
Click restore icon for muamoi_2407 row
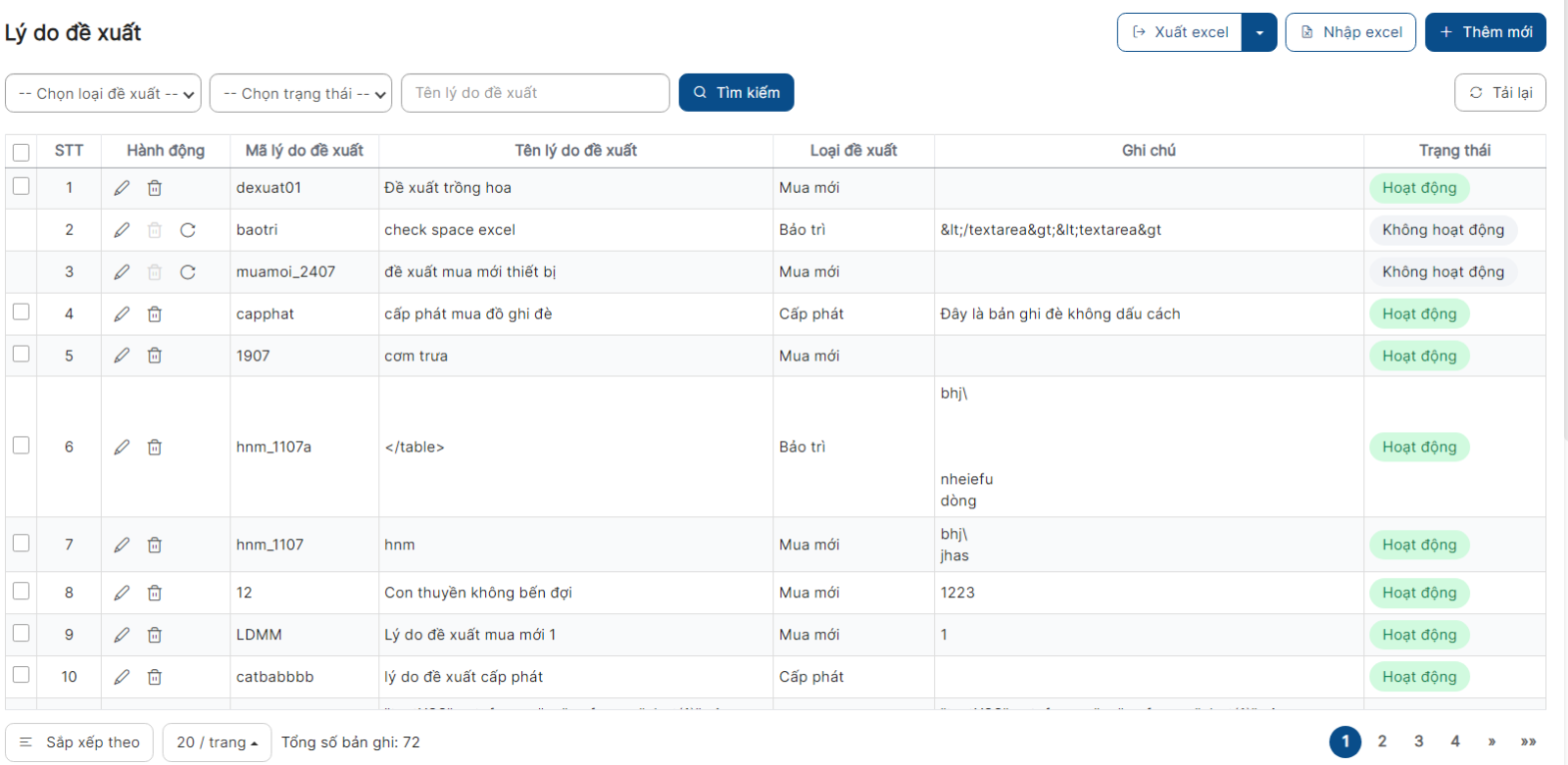(188, 272)
